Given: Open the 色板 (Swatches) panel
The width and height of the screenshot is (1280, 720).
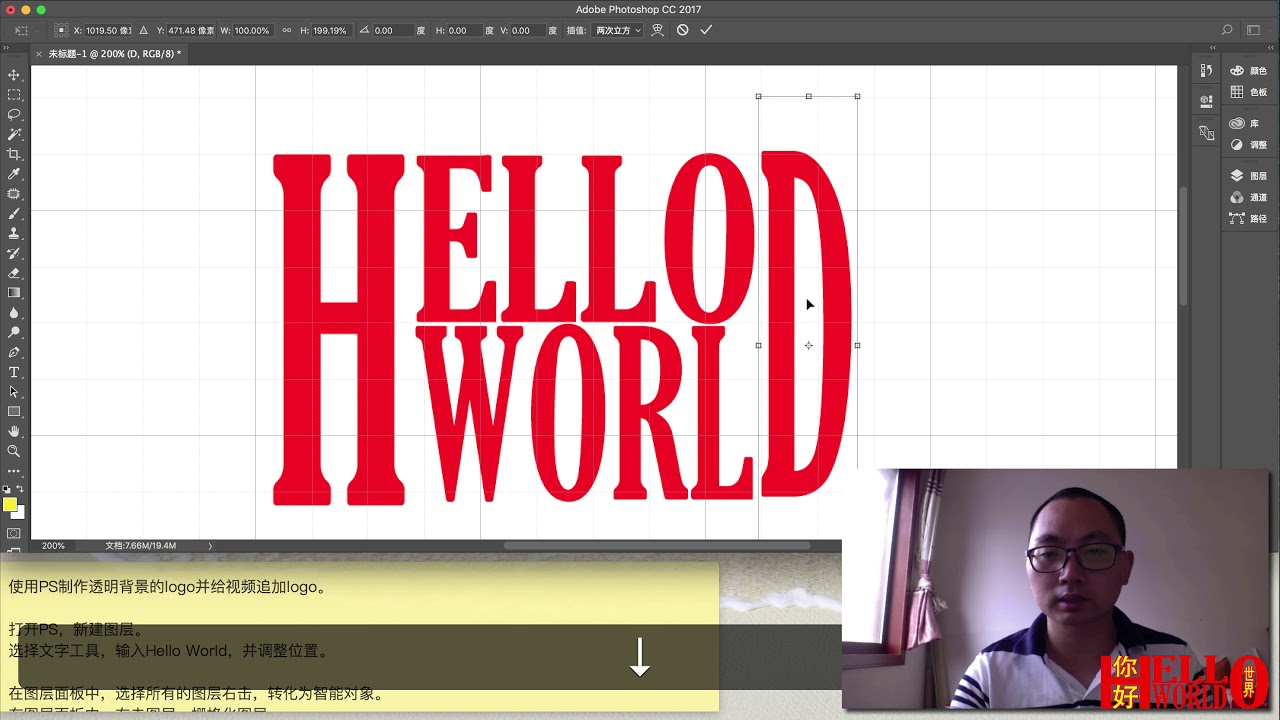Looking at the screenshot, I should [1248, 92].
